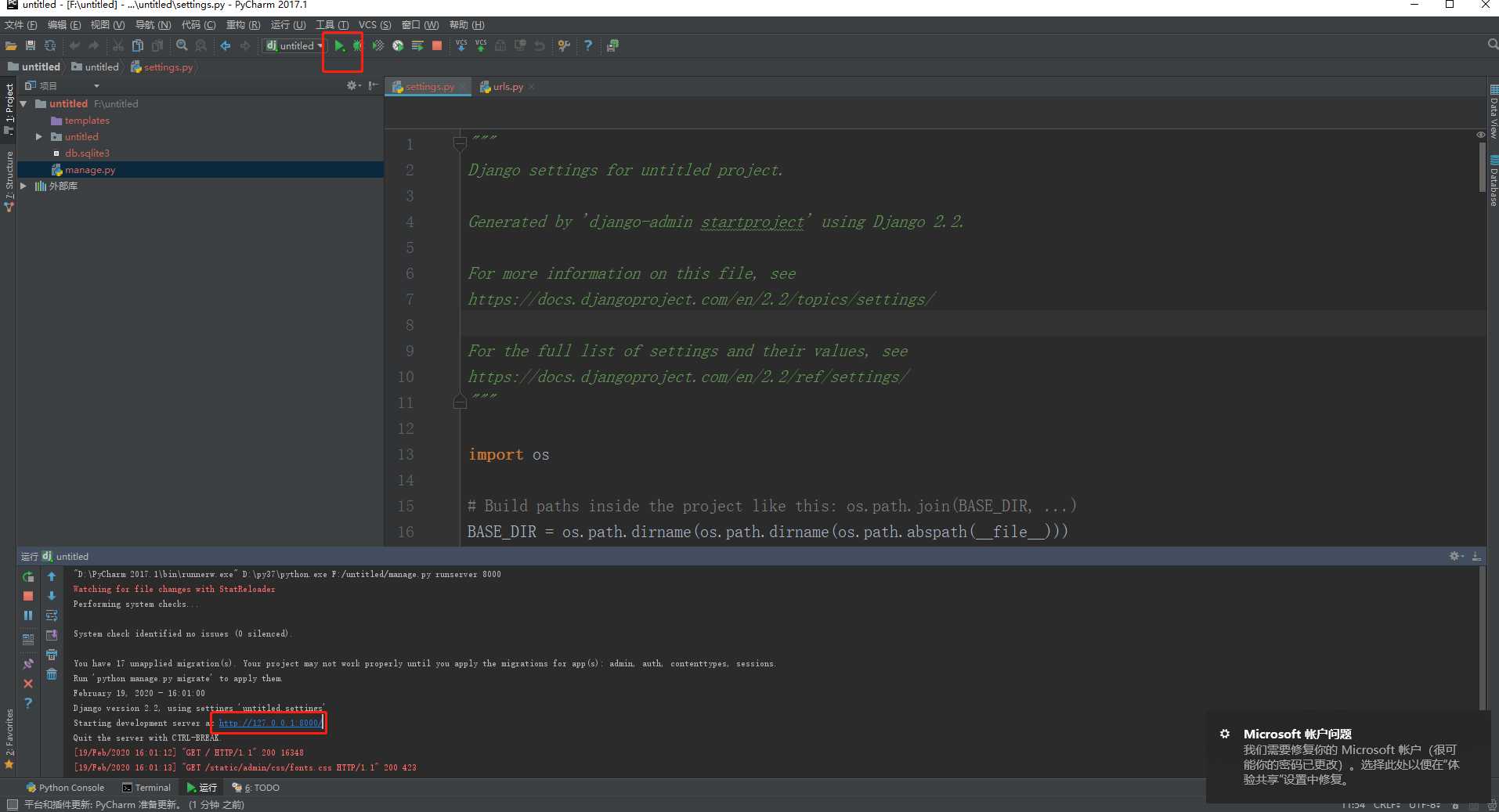1499x812 pixels.
Task: Click the navigate Forward arrow
Action: [245, 46]
